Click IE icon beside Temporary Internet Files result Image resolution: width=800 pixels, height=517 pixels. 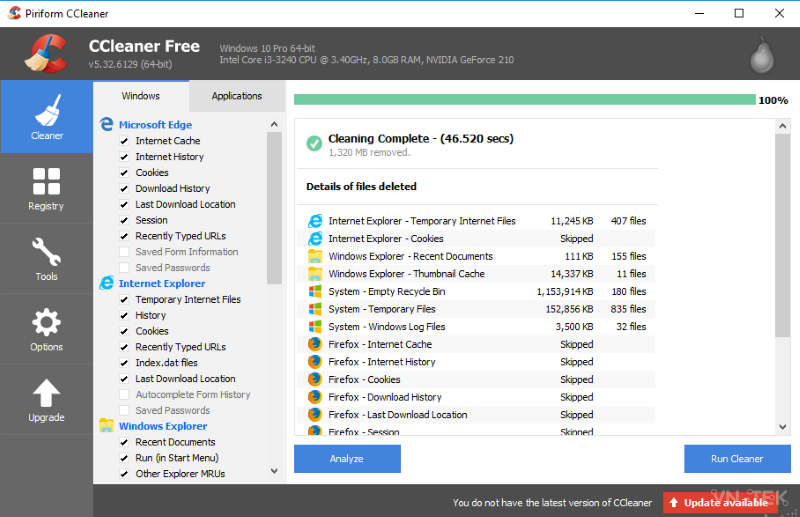pos(315,221)
